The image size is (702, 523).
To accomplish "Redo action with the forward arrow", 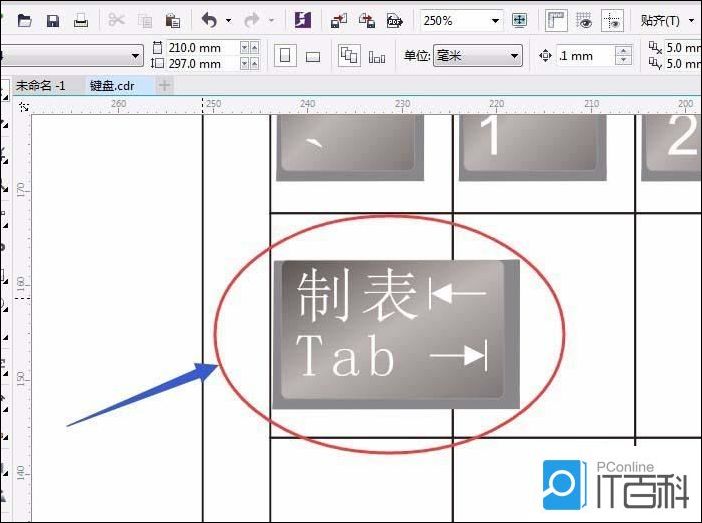I will (x=253, y=20).
